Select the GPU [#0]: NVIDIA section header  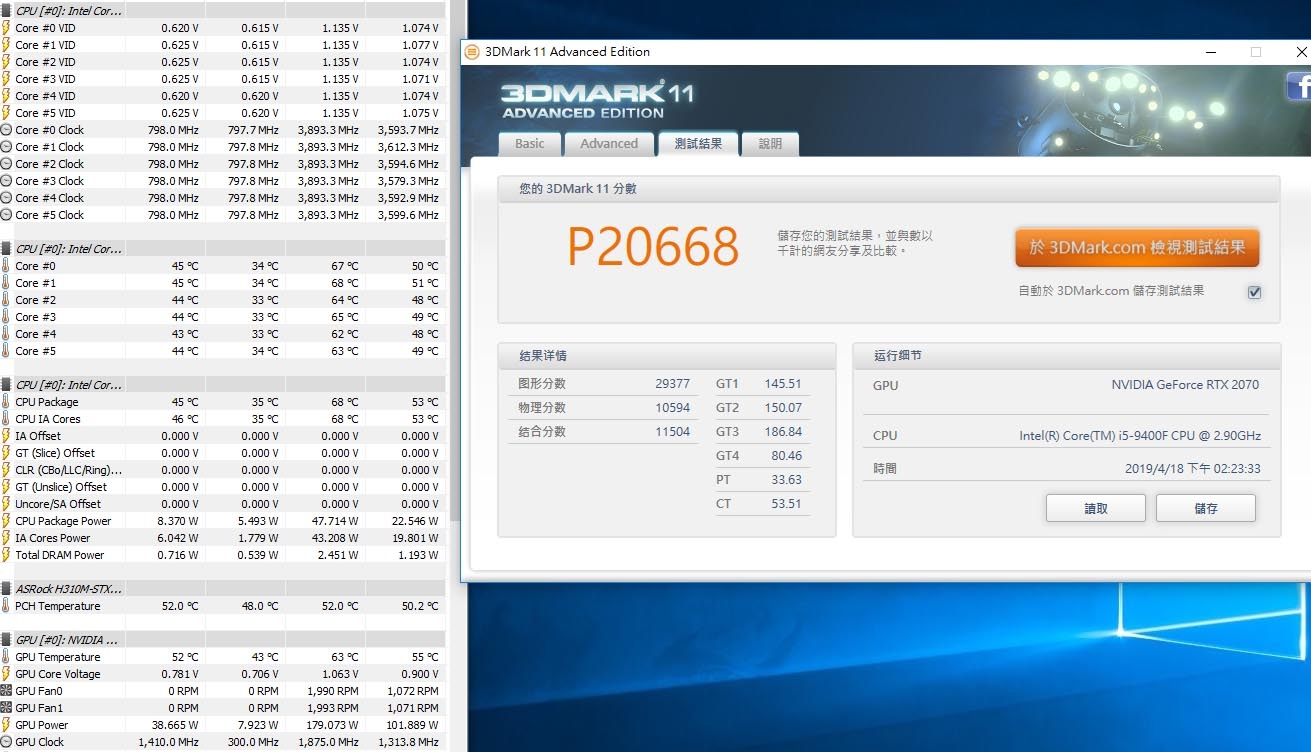tap(66, 640)
